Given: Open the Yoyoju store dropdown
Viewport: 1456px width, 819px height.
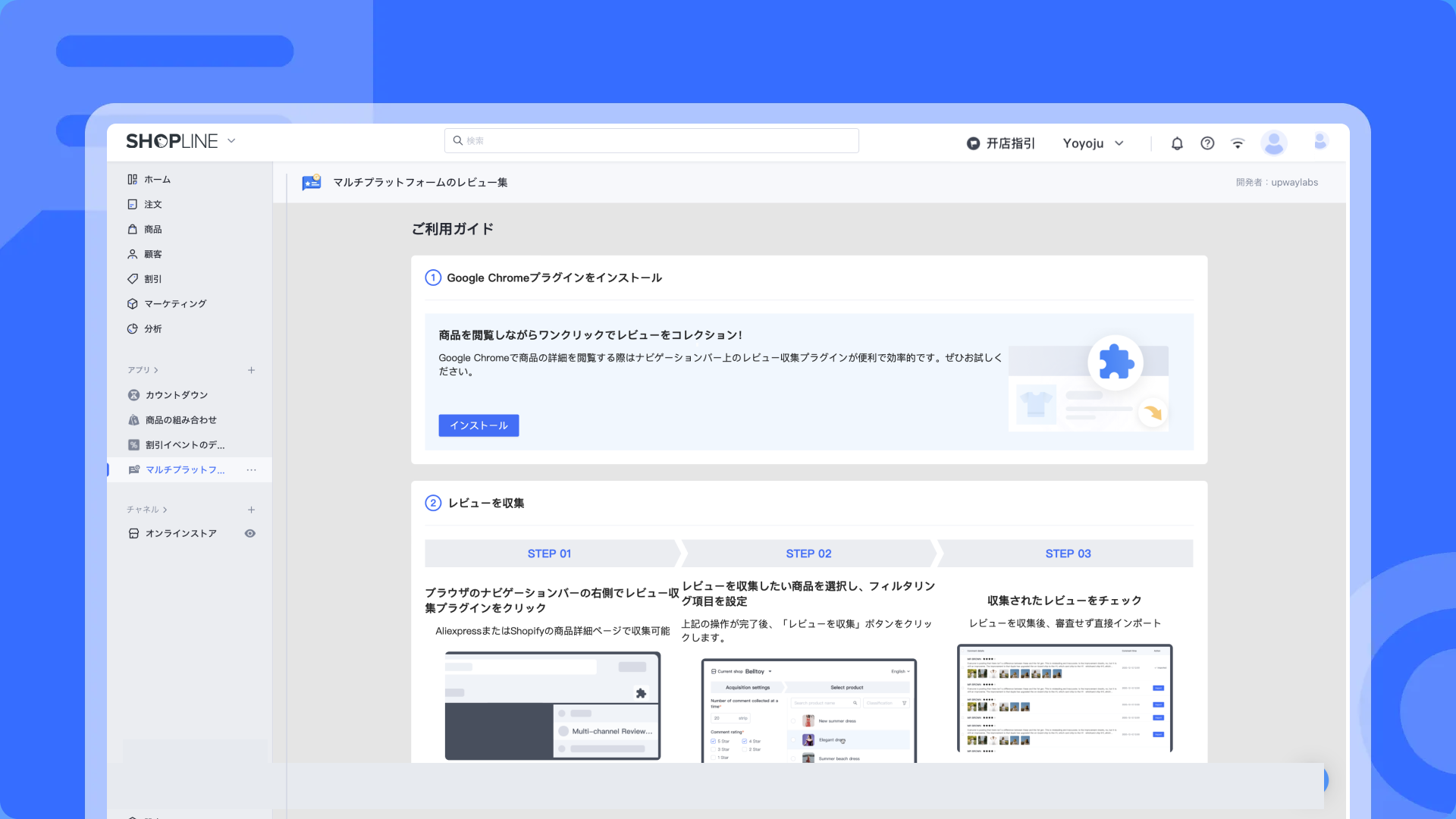Looking at the screenshot, I should [x=1093, y=143].
